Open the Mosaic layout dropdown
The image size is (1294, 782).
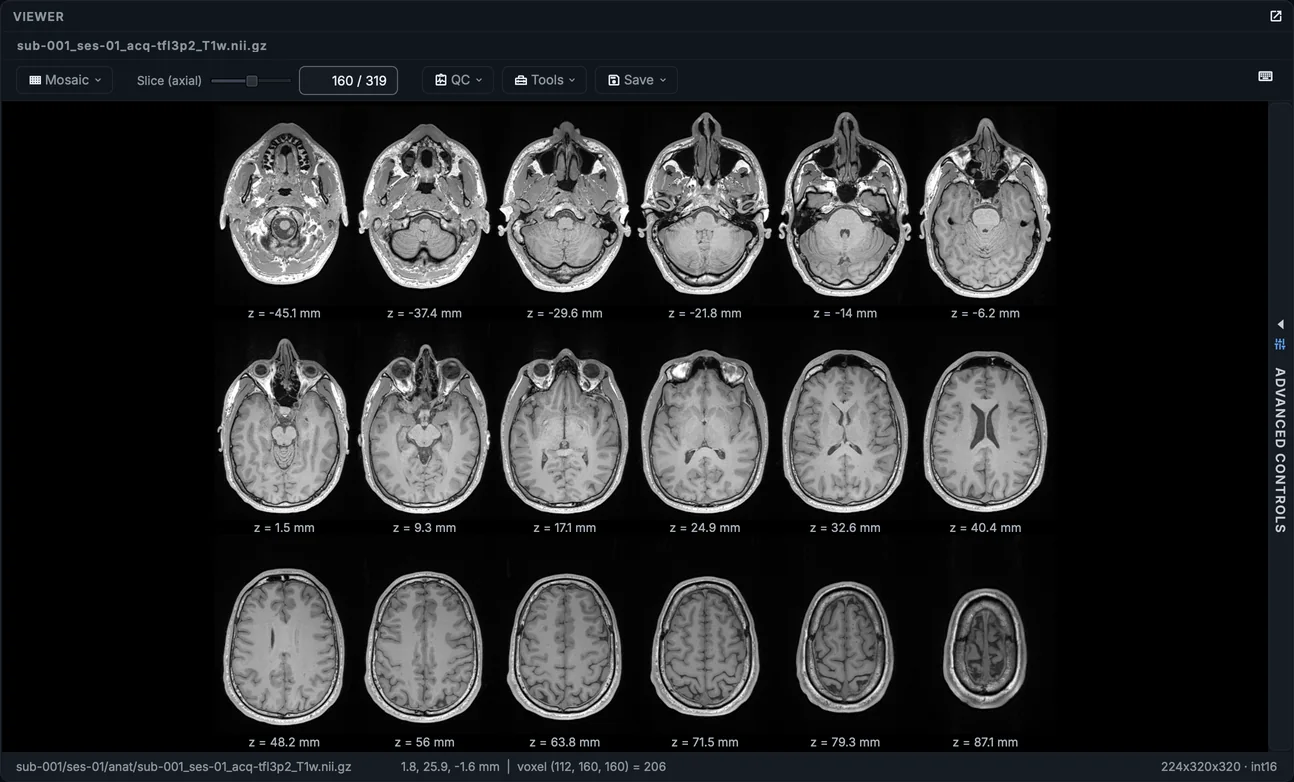tap(65, 80)
